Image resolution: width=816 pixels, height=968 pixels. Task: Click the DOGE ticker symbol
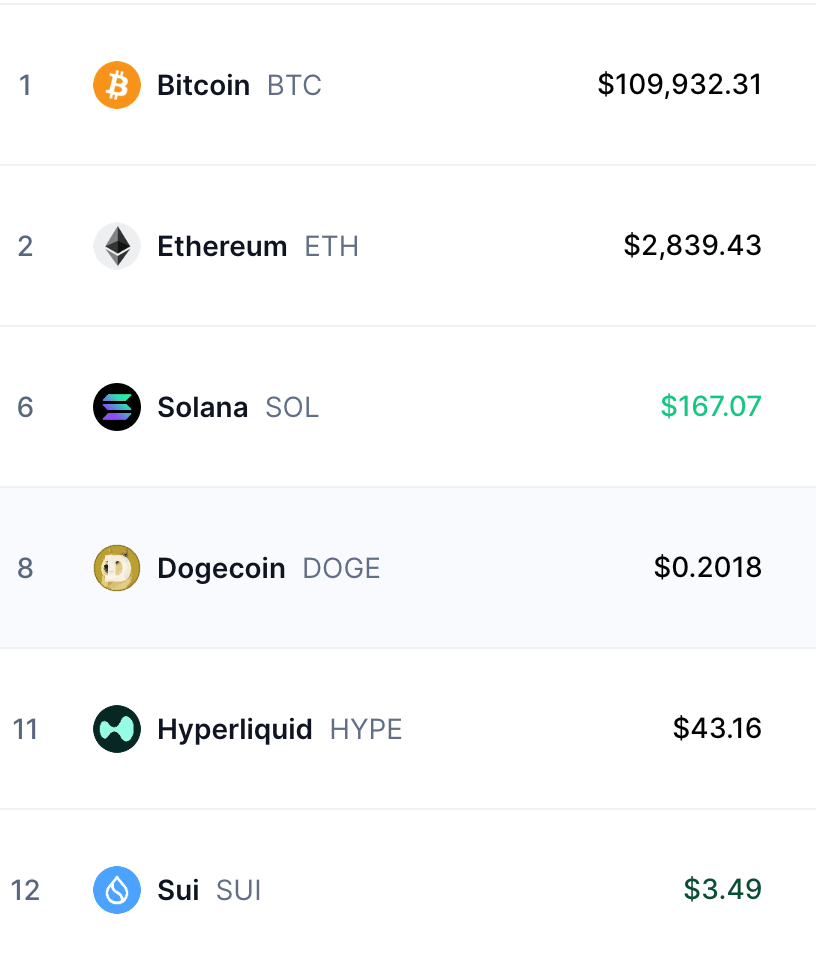pyautogui.click(x=341, y=569)
